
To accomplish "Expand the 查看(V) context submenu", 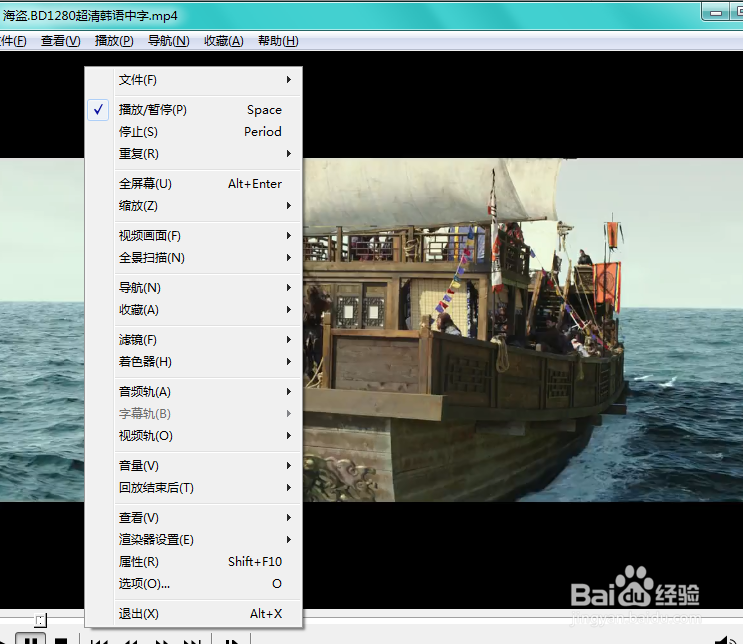I will (x=193, y=518).
